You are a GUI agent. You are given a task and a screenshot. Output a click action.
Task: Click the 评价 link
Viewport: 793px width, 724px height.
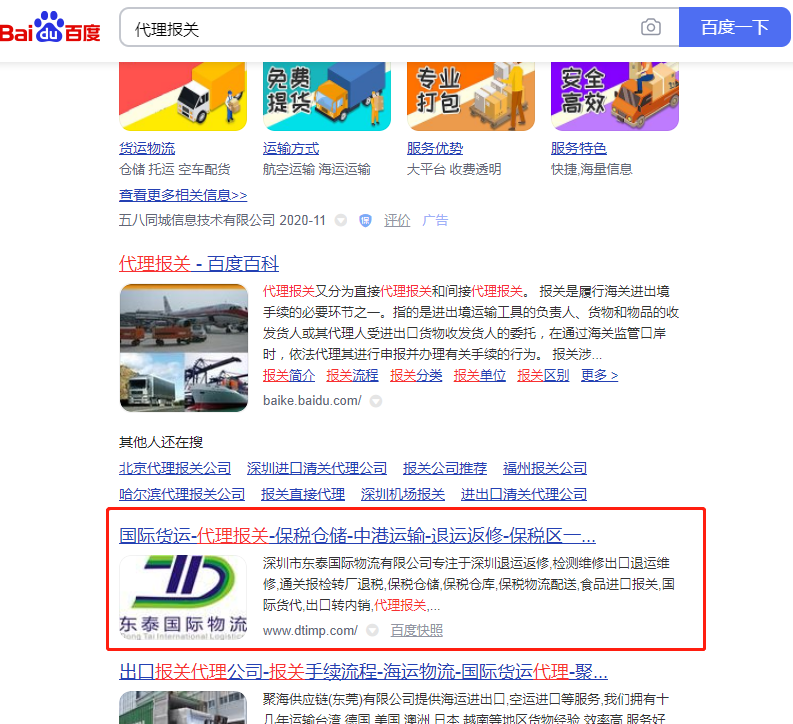pos(397,220)
